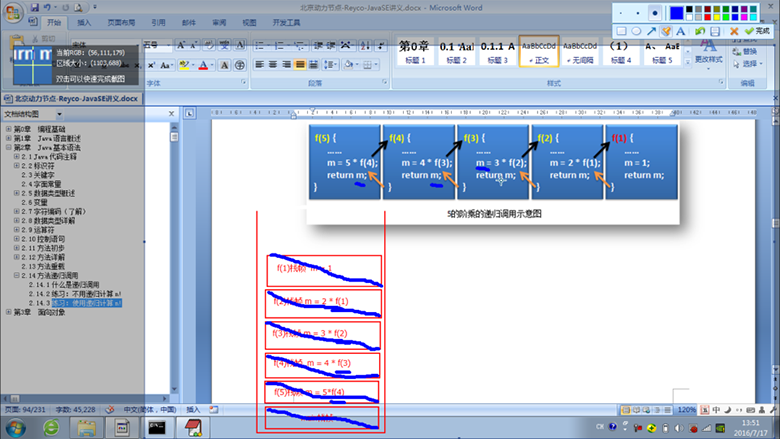Click the center-align paragraph icon
This screenshot has height=439, width=780.
pyautogui.click(x=272, y=65)
